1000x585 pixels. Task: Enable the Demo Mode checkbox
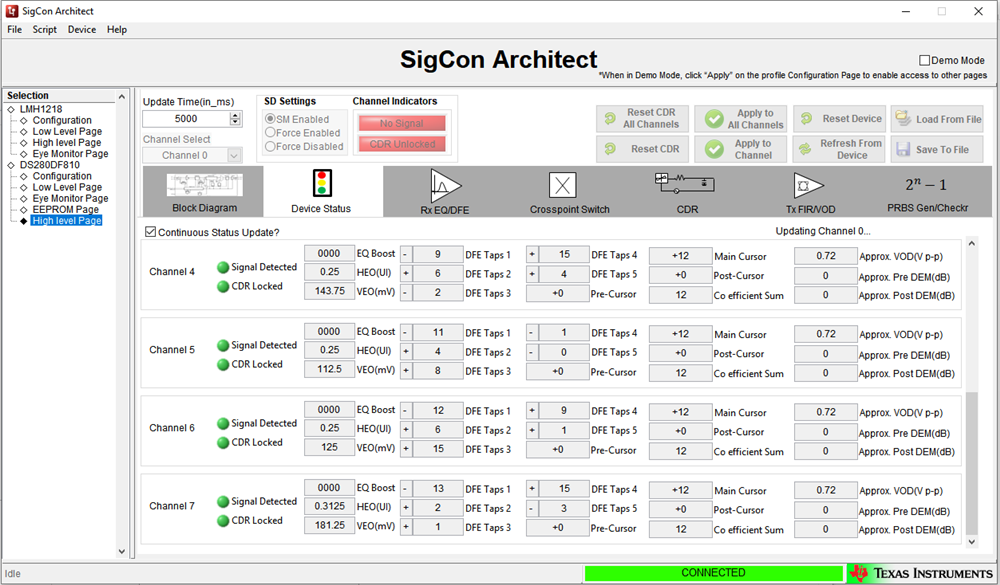coord(924,60)
